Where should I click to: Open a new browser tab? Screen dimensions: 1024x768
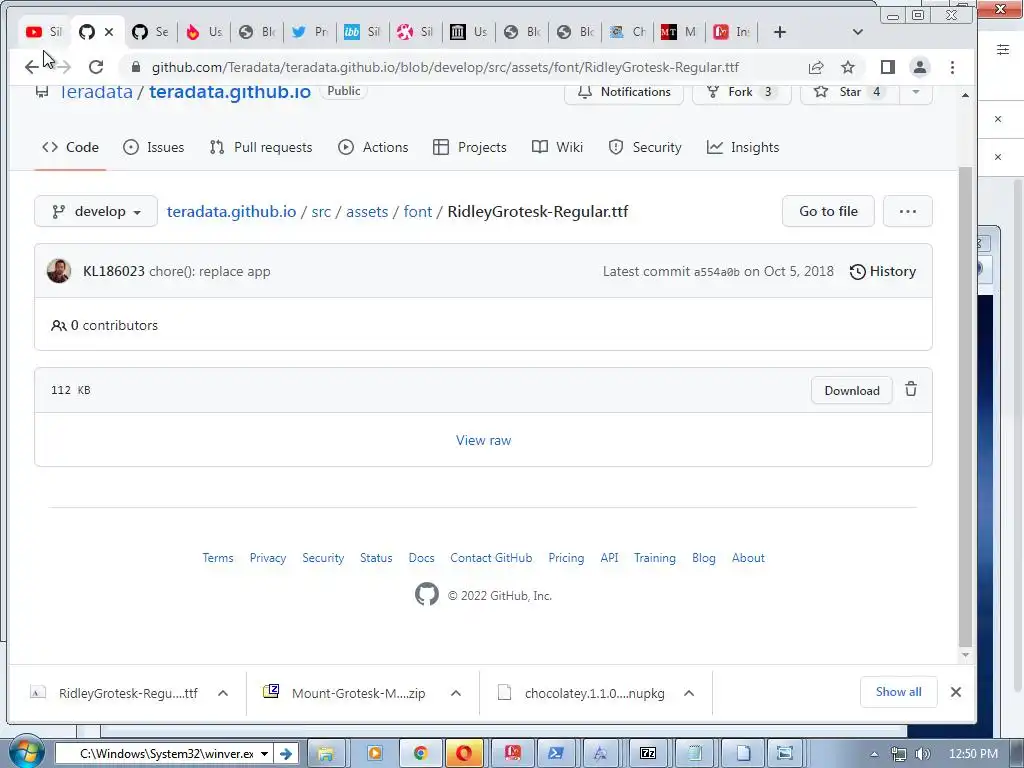780,32
